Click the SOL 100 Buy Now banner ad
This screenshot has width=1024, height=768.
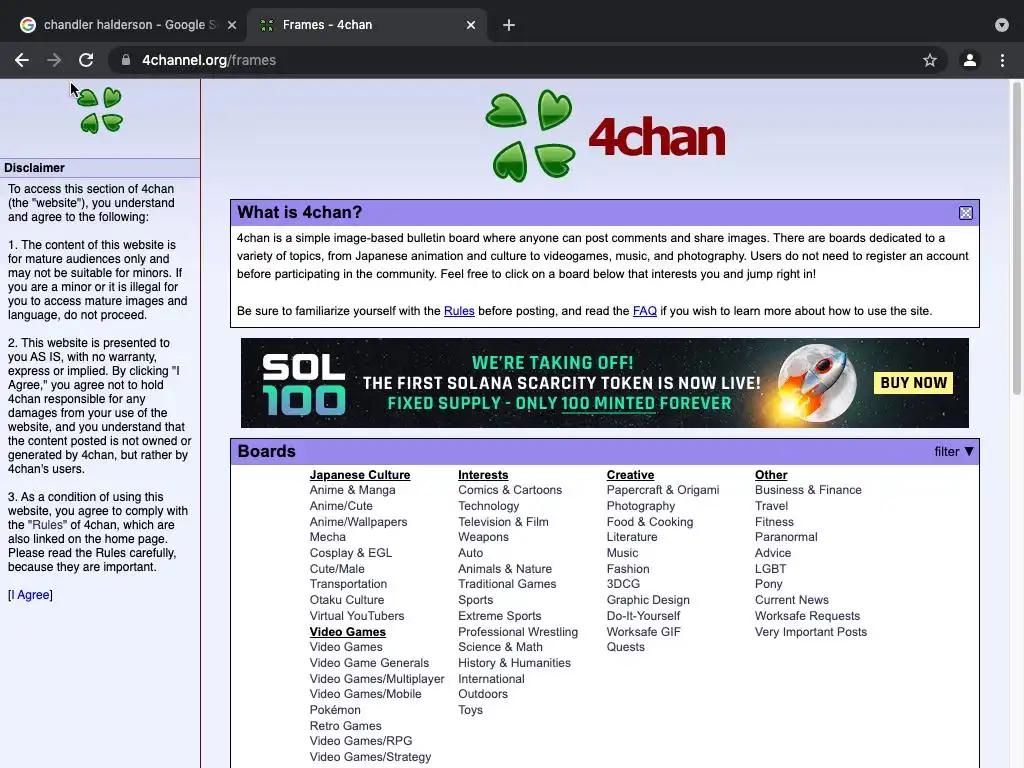click(x=605, y=383)
